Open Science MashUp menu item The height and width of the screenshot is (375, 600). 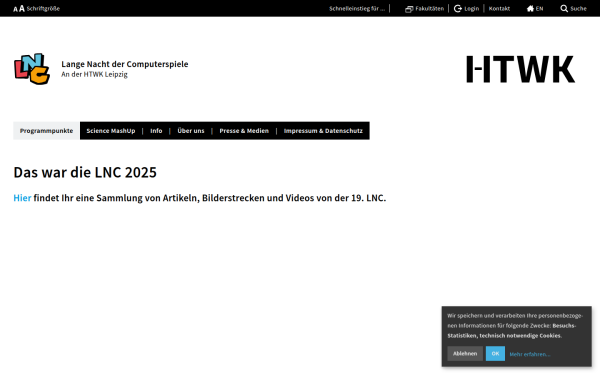click(x=111, y=130)
